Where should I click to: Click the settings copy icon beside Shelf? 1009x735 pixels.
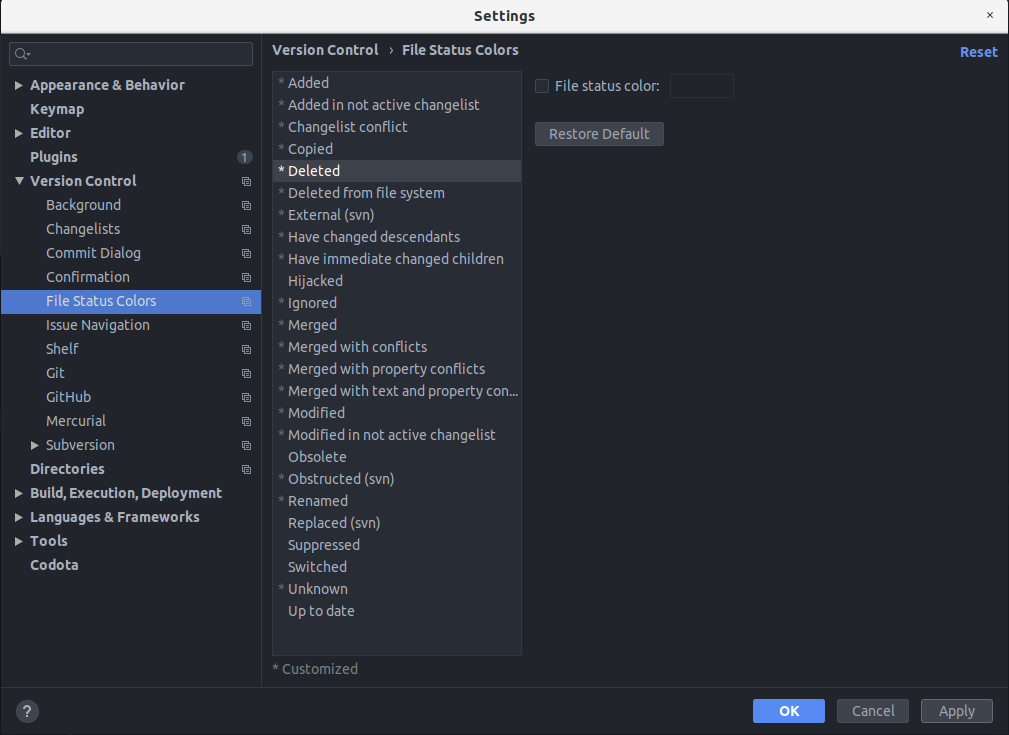(x=246, y=349)
